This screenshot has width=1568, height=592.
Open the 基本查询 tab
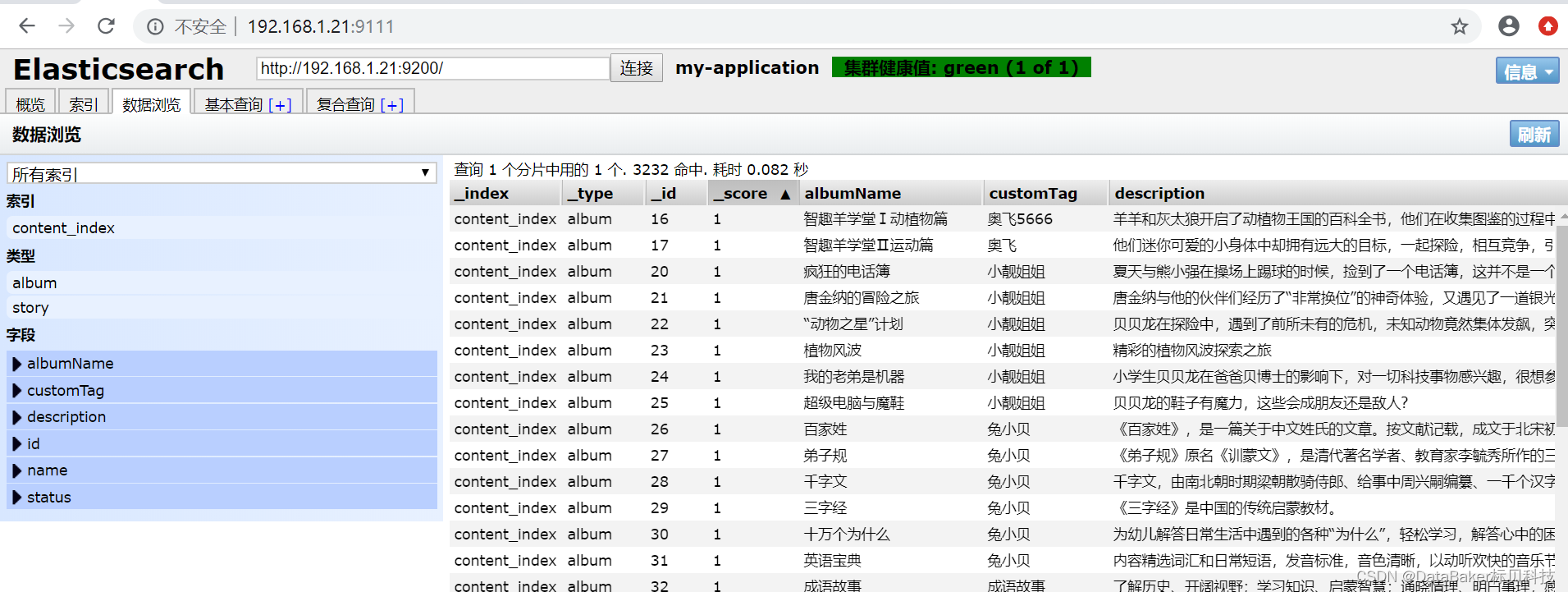234,104
